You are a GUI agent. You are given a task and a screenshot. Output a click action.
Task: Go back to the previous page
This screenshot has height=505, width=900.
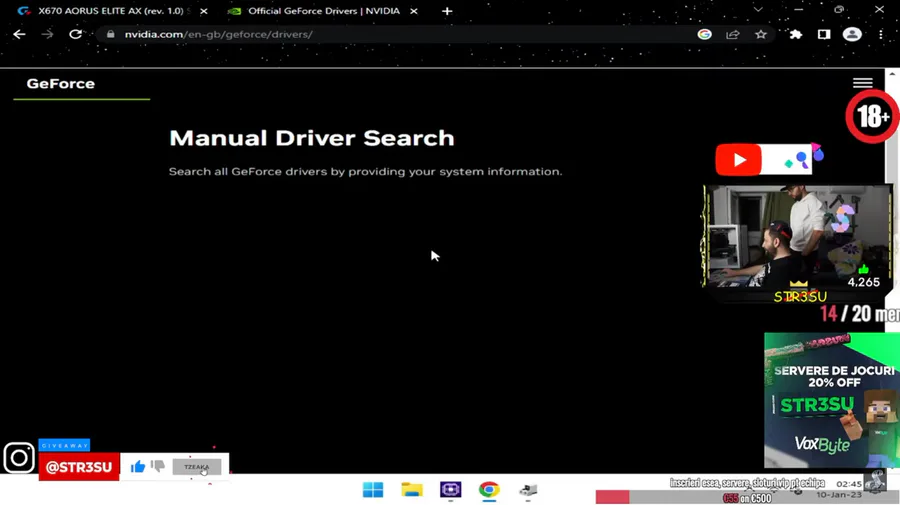19,34
